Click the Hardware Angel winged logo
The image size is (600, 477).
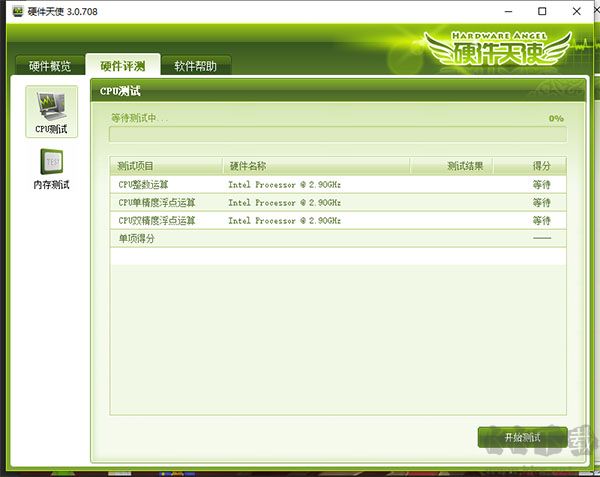pyautogui.click(x=498, y=49)
